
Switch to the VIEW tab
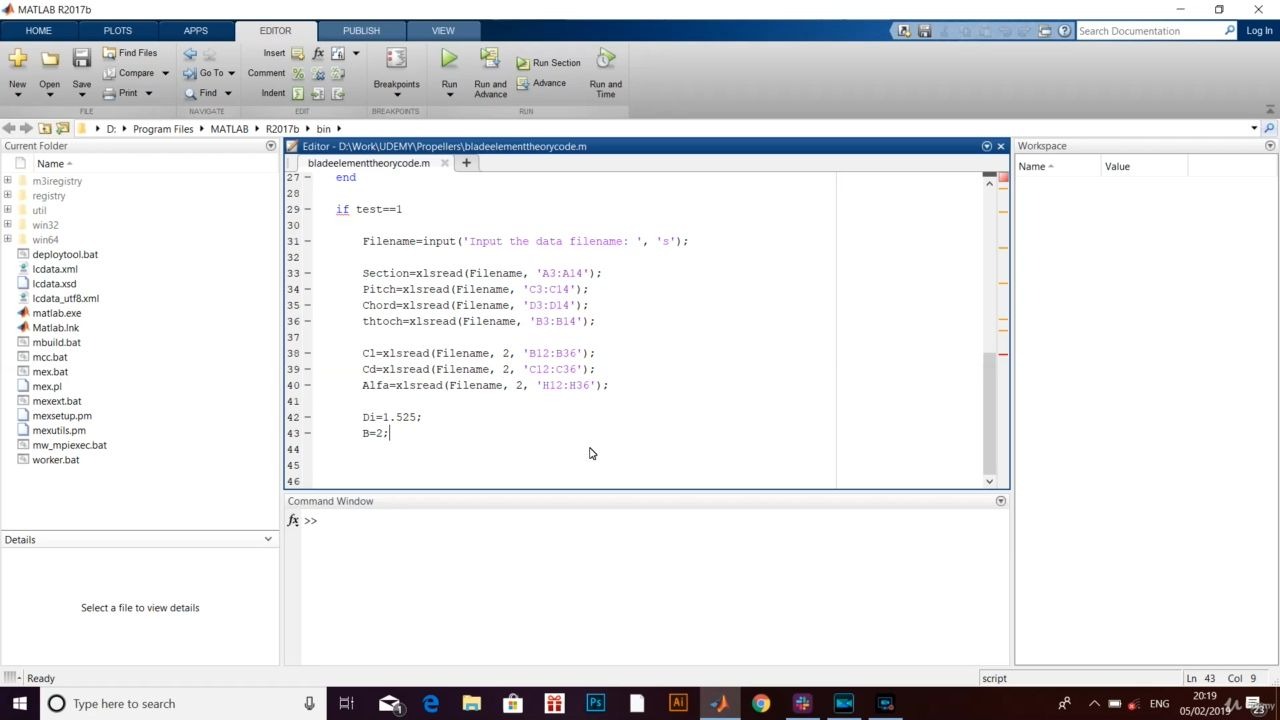tap(443, 31)
